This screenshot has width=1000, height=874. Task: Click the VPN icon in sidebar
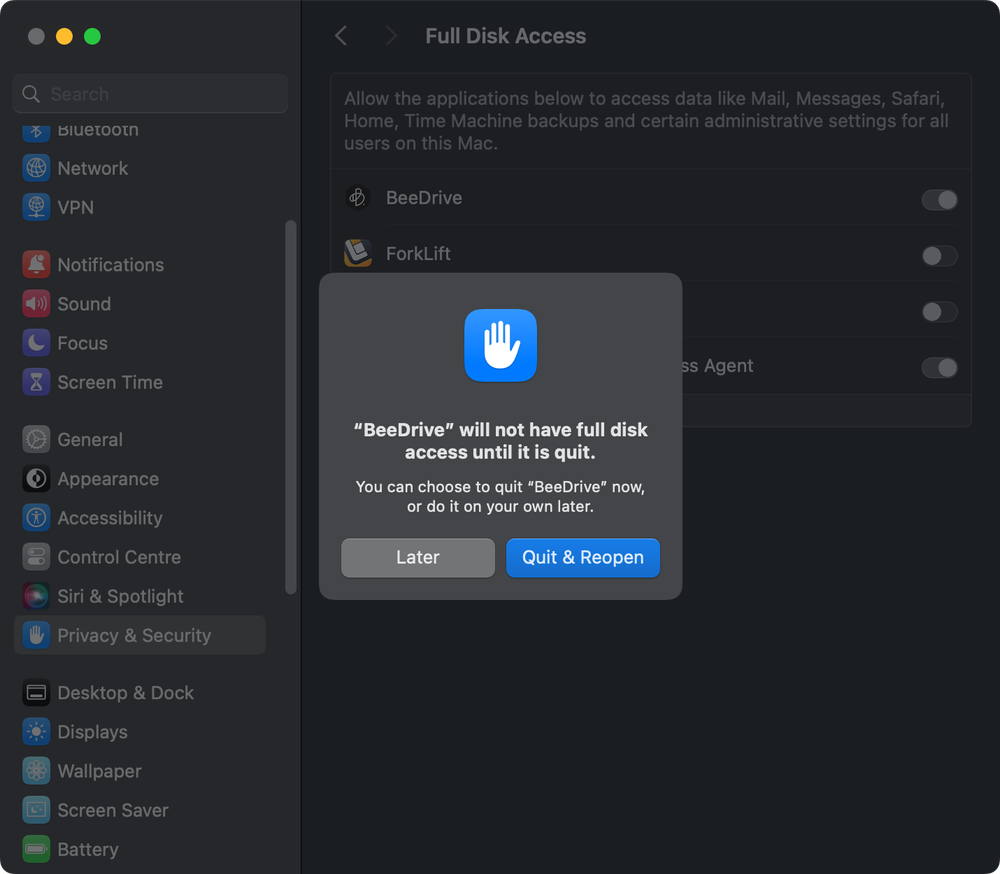pyautogui.click(x=36, y=207)
